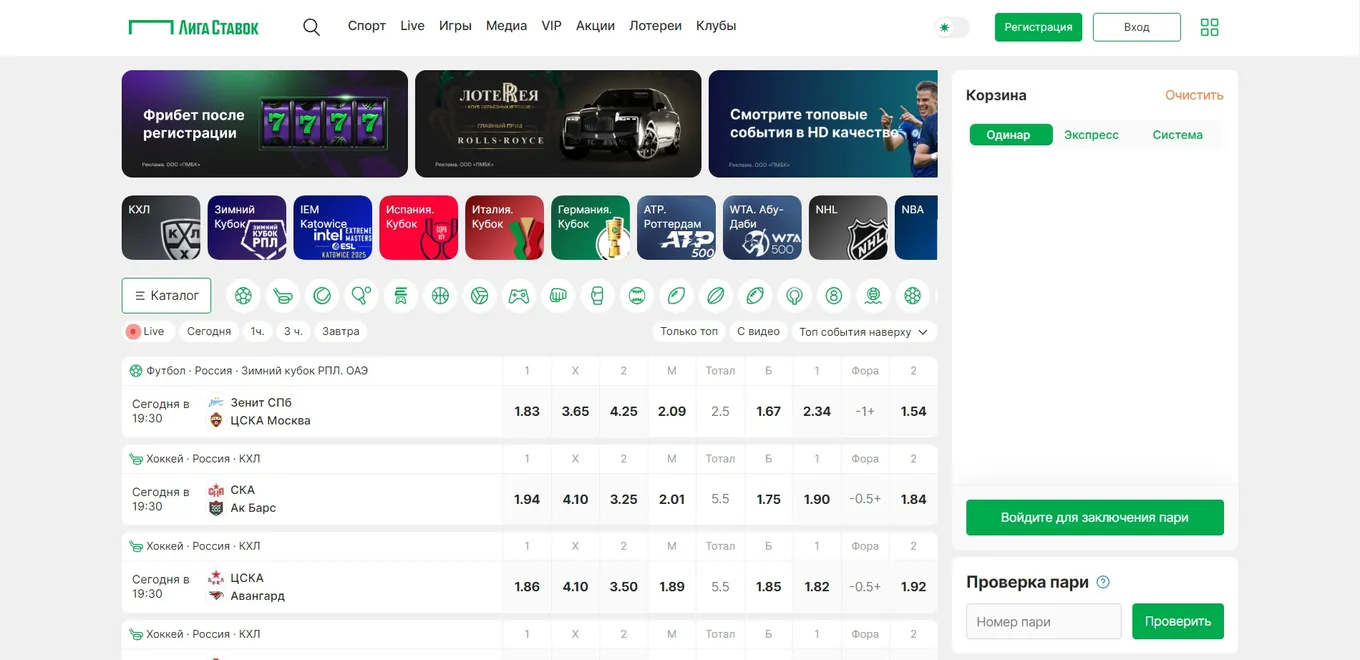Image resolution: width=1360 pixels, height=660 pixels.
Task: Open the ATP Роттердам tournament tile
Action: [677, 228]
